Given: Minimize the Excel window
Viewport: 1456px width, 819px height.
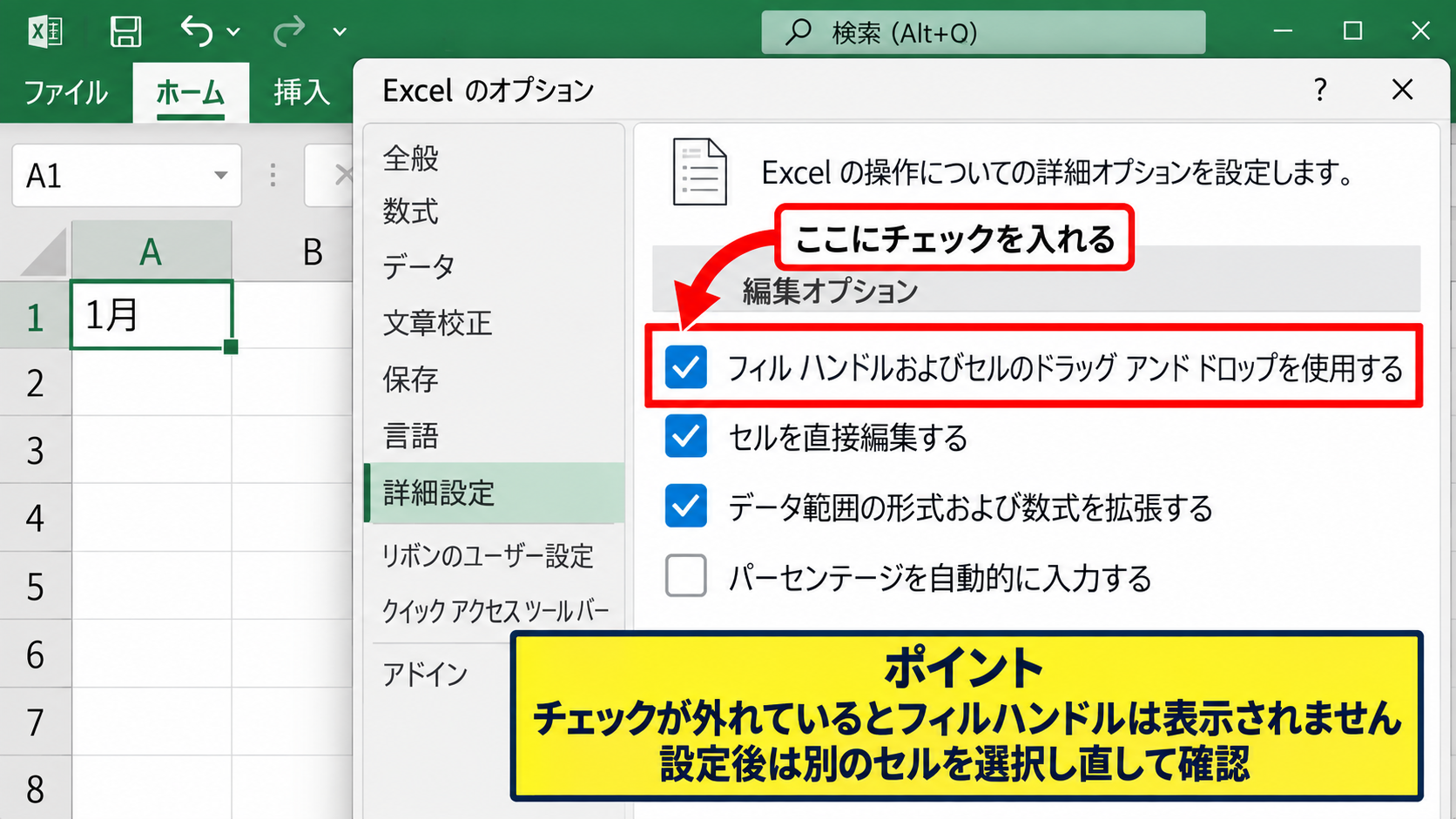Looking at the screenshot, I should [1283, 31].
